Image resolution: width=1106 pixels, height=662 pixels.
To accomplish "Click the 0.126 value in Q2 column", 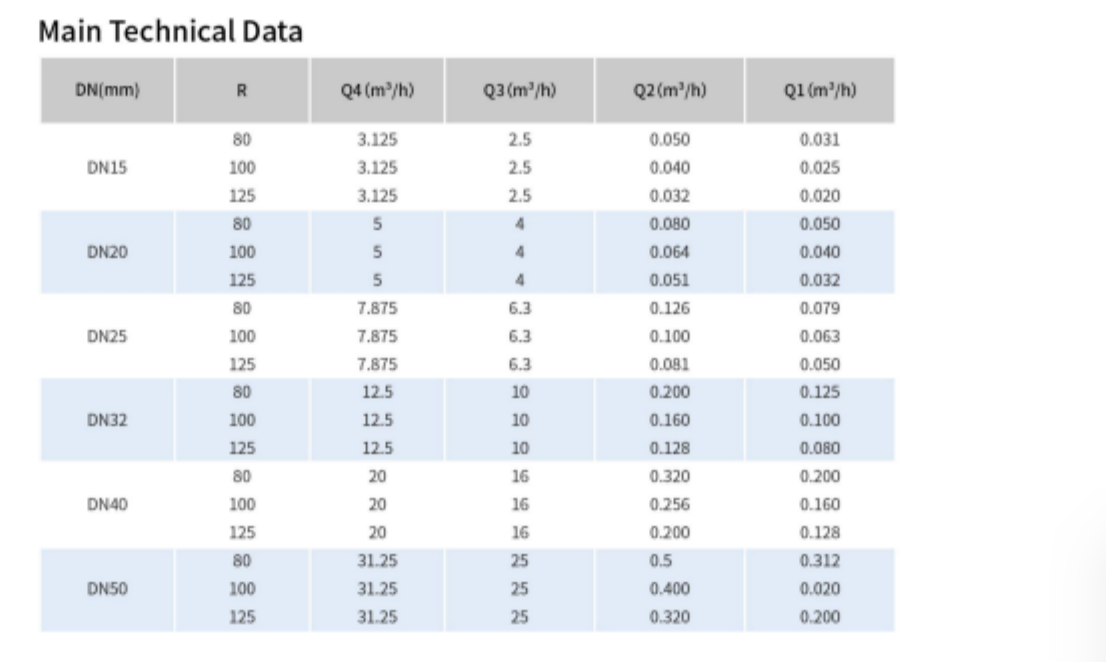I will pos(669,308).
